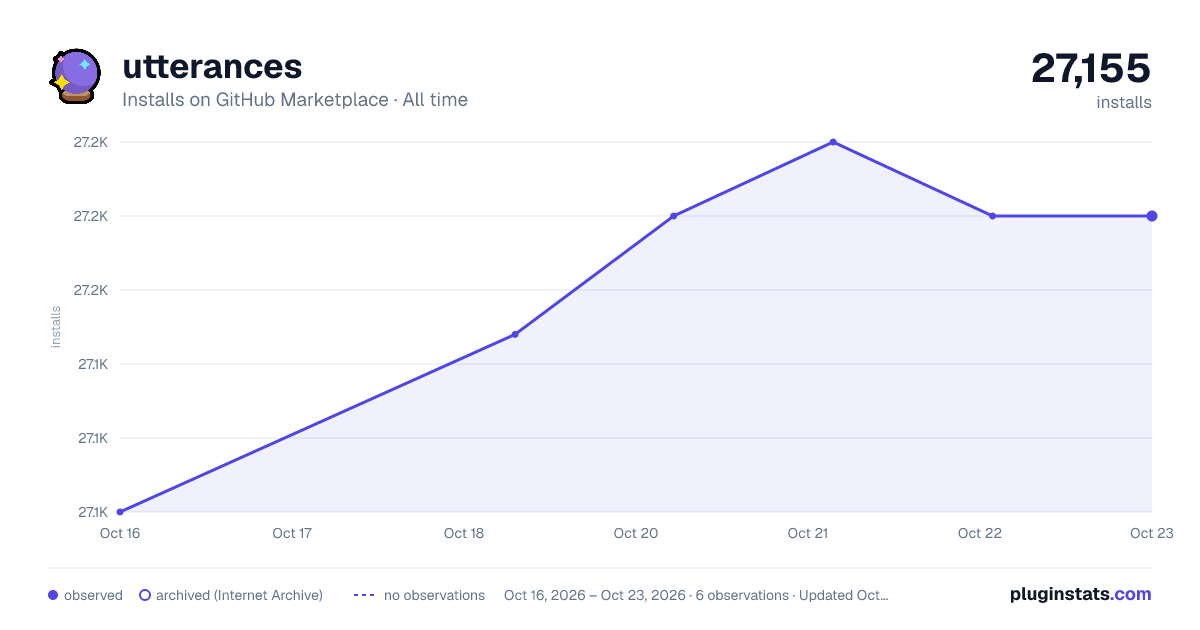Click the Oct 23 x-axis label
This screenshot has height=630, width=1200.
tap(1150, 533)
